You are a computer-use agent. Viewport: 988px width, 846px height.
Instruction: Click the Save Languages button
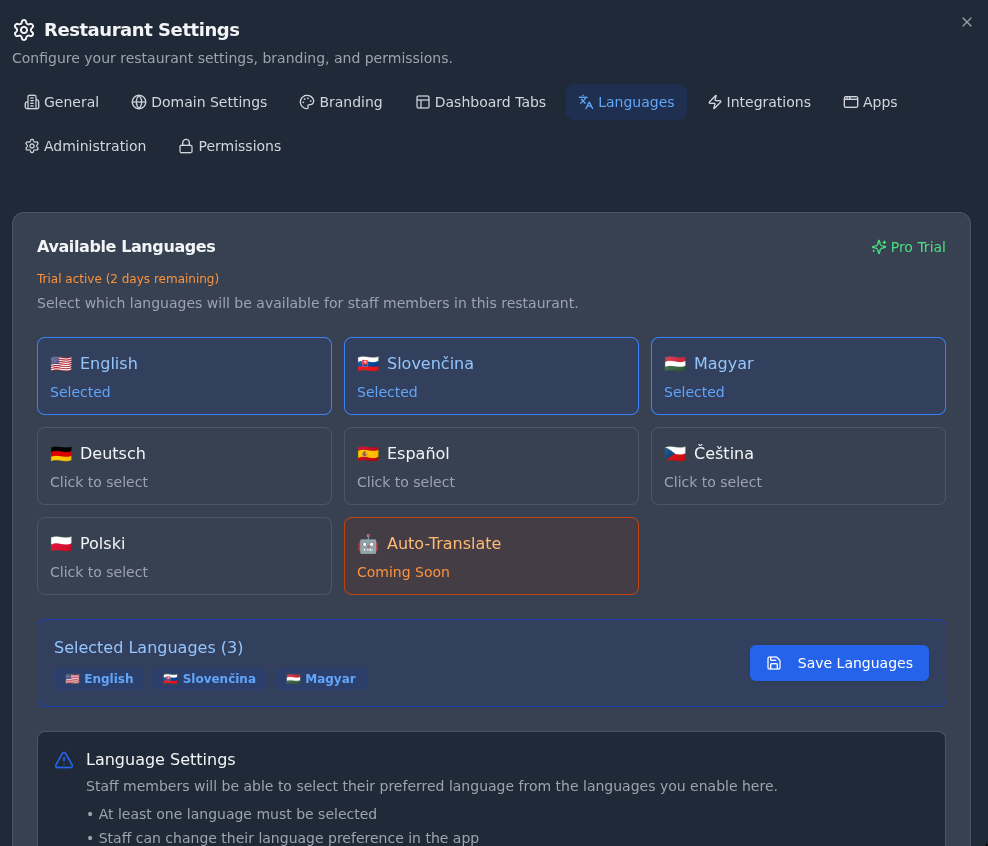click(839, 663)
